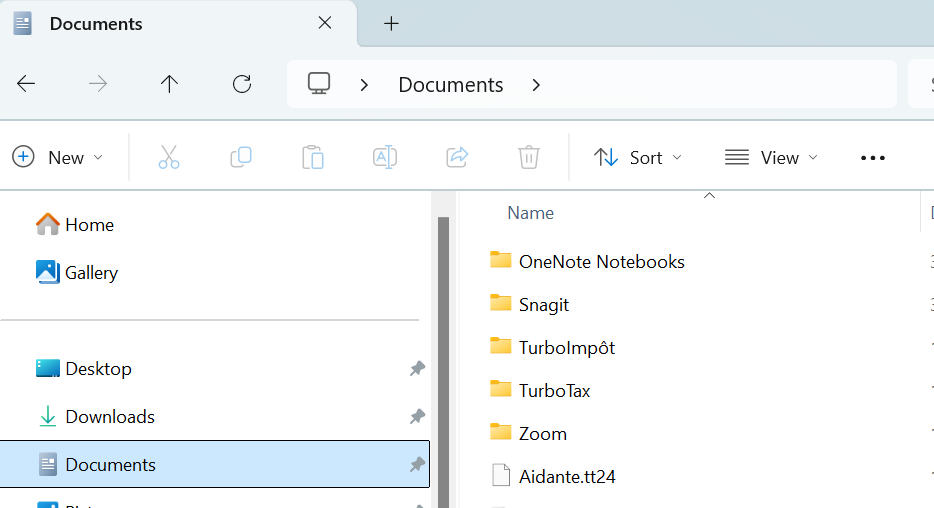Image resolution: width=934 pixels, height=508 pixels.
Task: Select Home in navigation pane
Action: pos(89,225)
